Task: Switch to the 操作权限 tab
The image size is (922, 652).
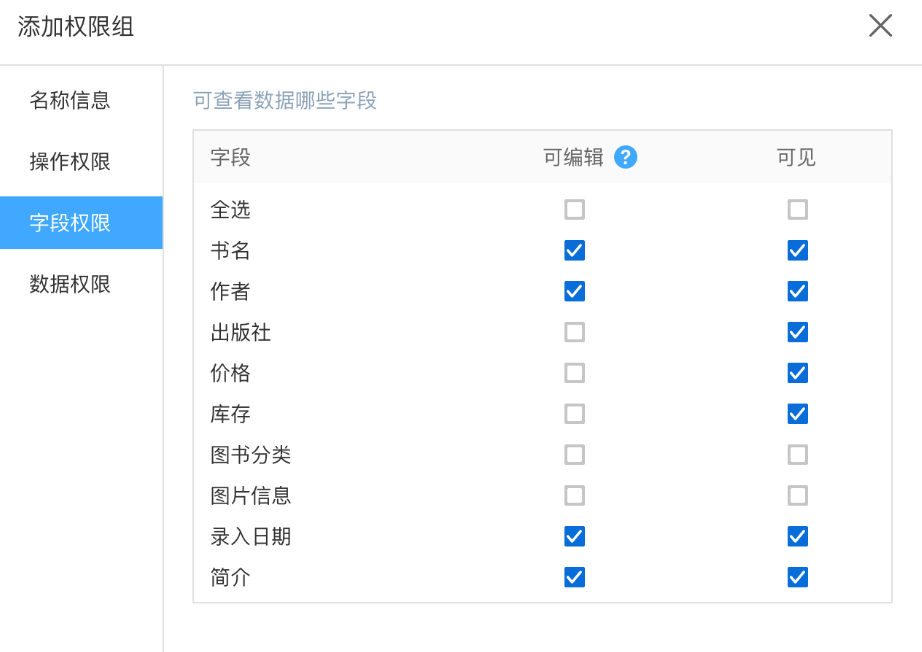Action: tap(70, 162)
